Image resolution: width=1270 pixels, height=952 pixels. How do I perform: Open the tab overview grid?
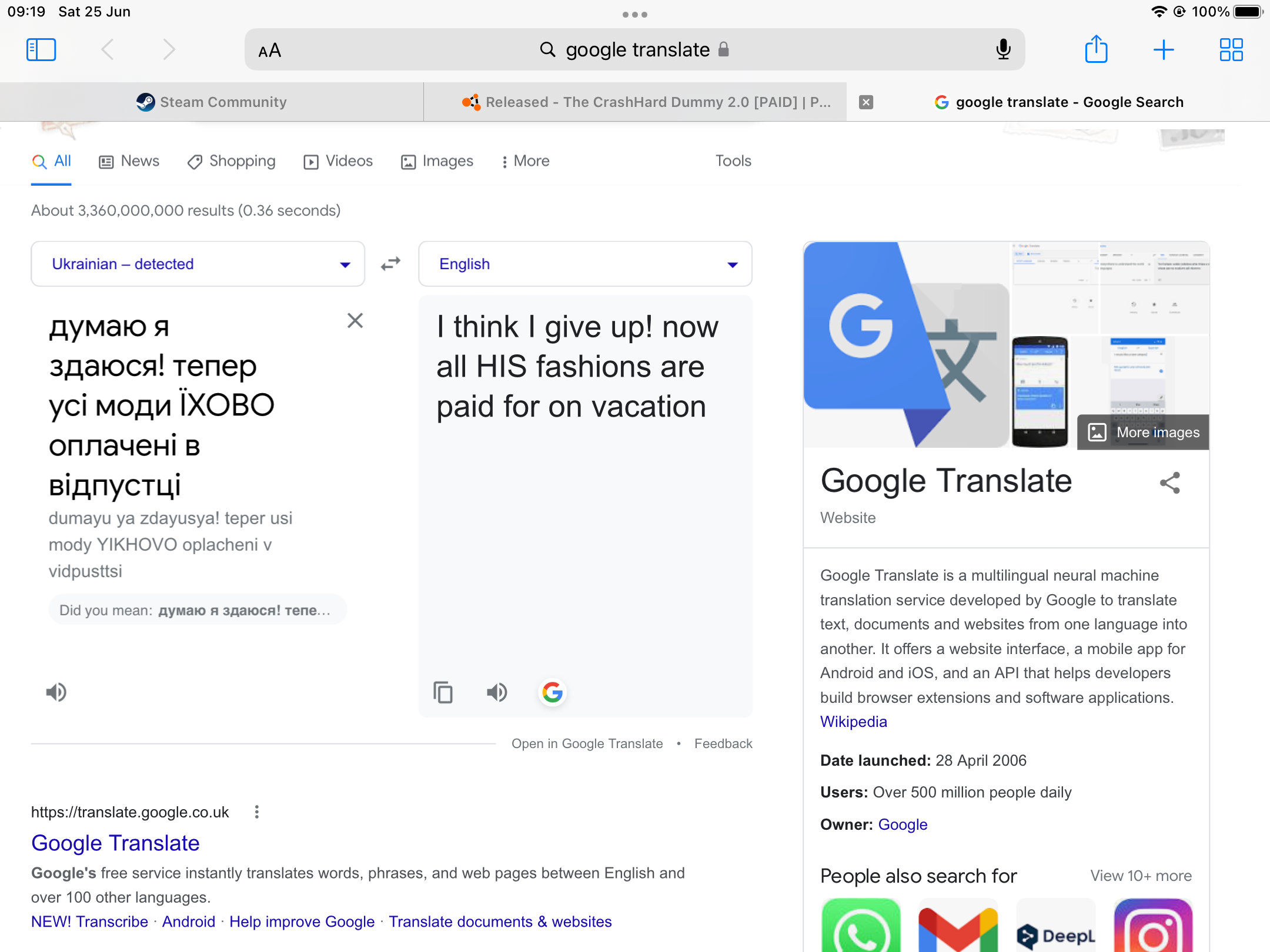coord(1231,49)
